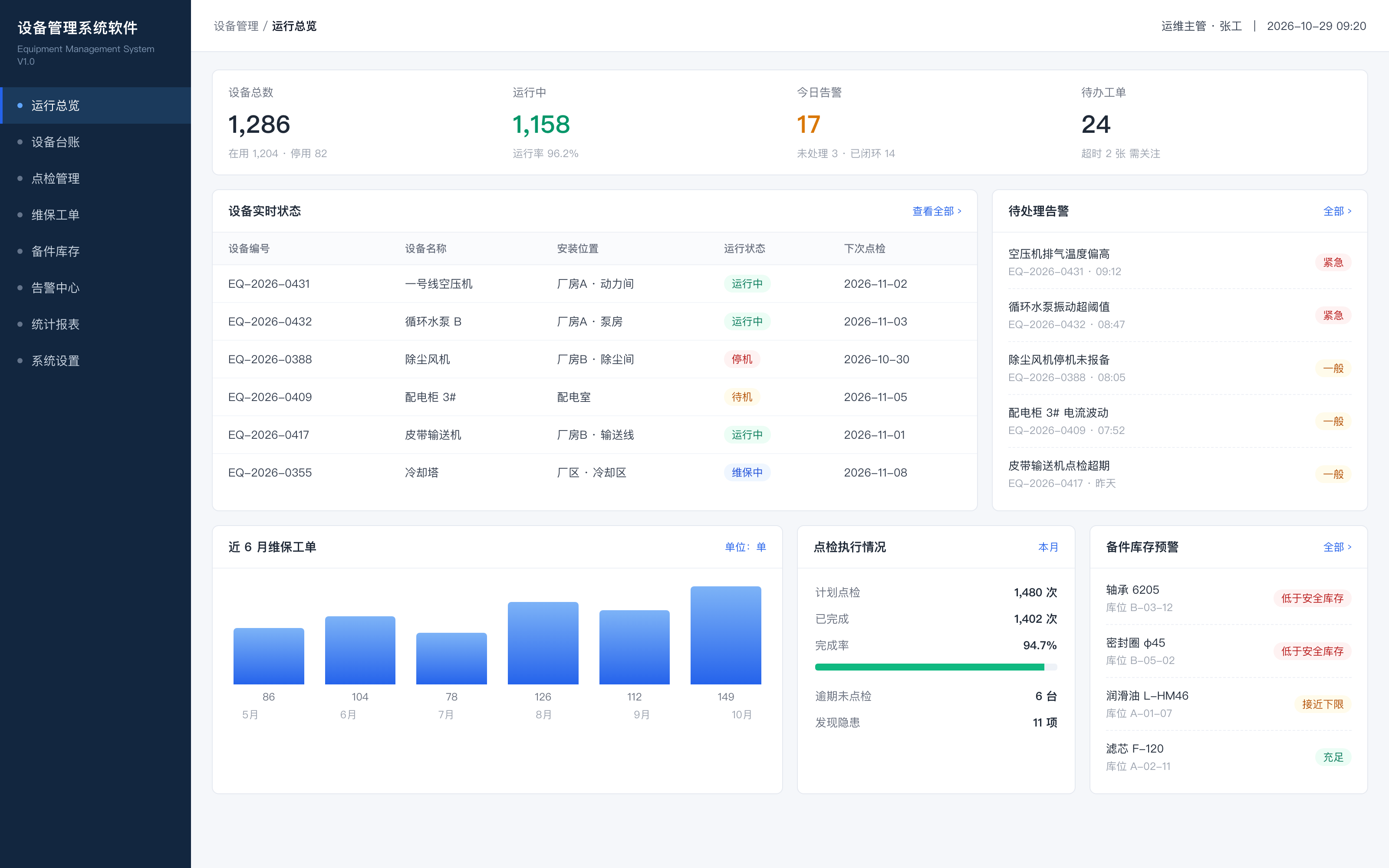The height and width of the screenshot is (868, 1389).
Task: Click the 8月 bar with value 126
Action: pos(543,643)
